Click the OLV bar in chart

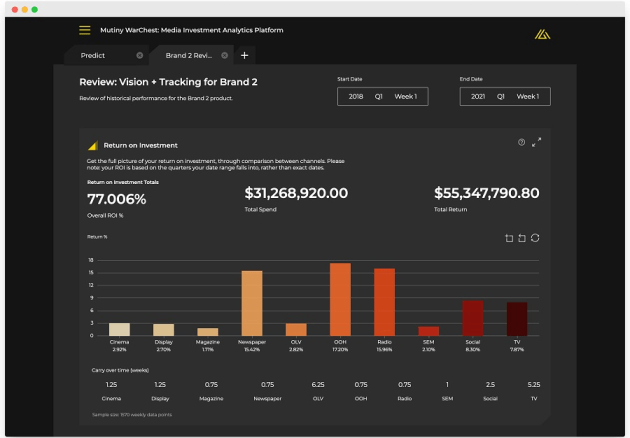point(296,330)
